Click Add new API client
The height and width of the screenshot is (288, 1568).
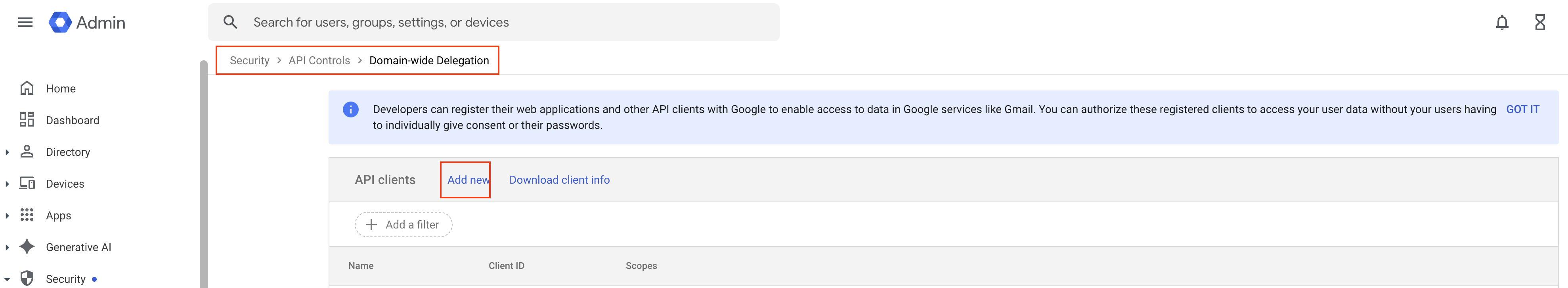pyautogui.click(x=467, y=180)
